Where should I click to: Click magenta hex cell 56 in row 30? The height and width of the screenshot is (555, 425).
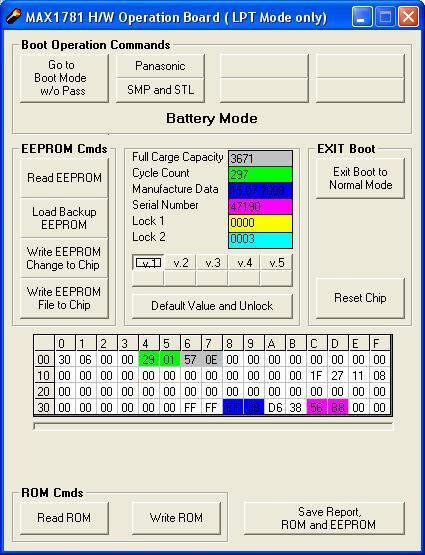click(x=317, y=407)
